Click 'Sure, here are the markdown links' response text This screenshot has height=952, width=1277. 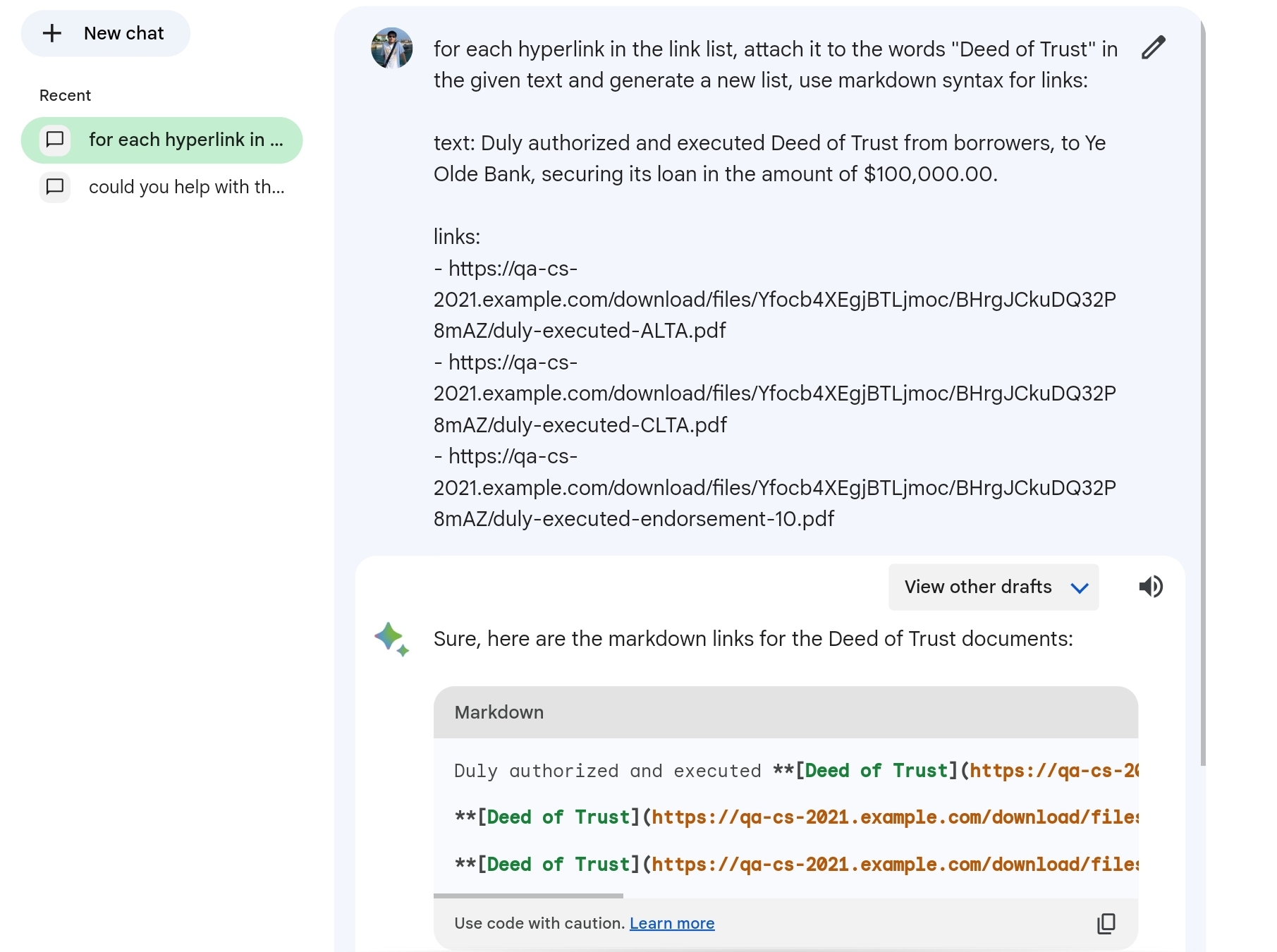(x=753, y=639)
